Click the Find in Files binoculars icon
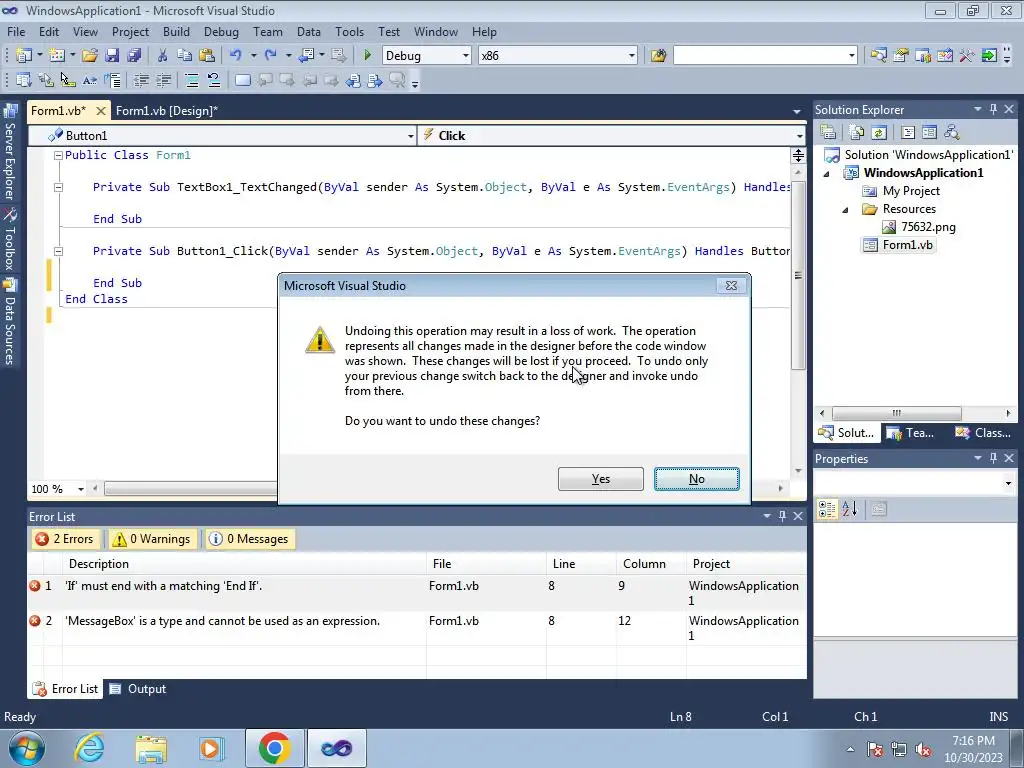The image size is (1024, 768). (x=658, y=56)
